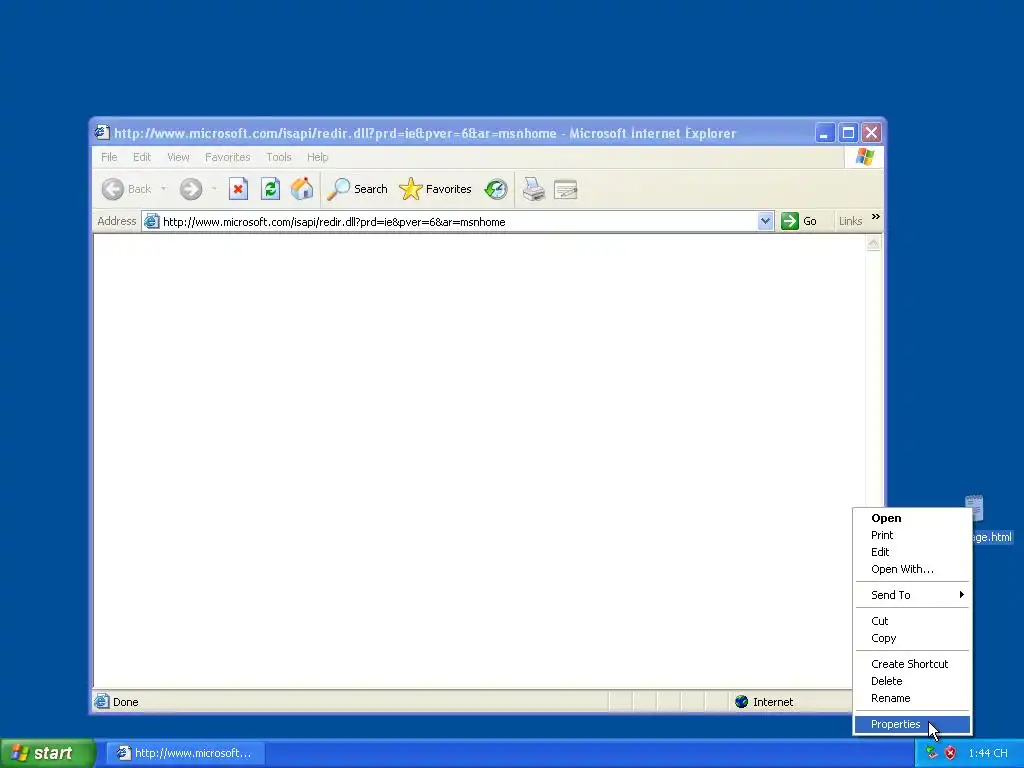Screen dimensions: 1024x768
Task: Click the Done status bar text
Action: (x=125, y=702)
